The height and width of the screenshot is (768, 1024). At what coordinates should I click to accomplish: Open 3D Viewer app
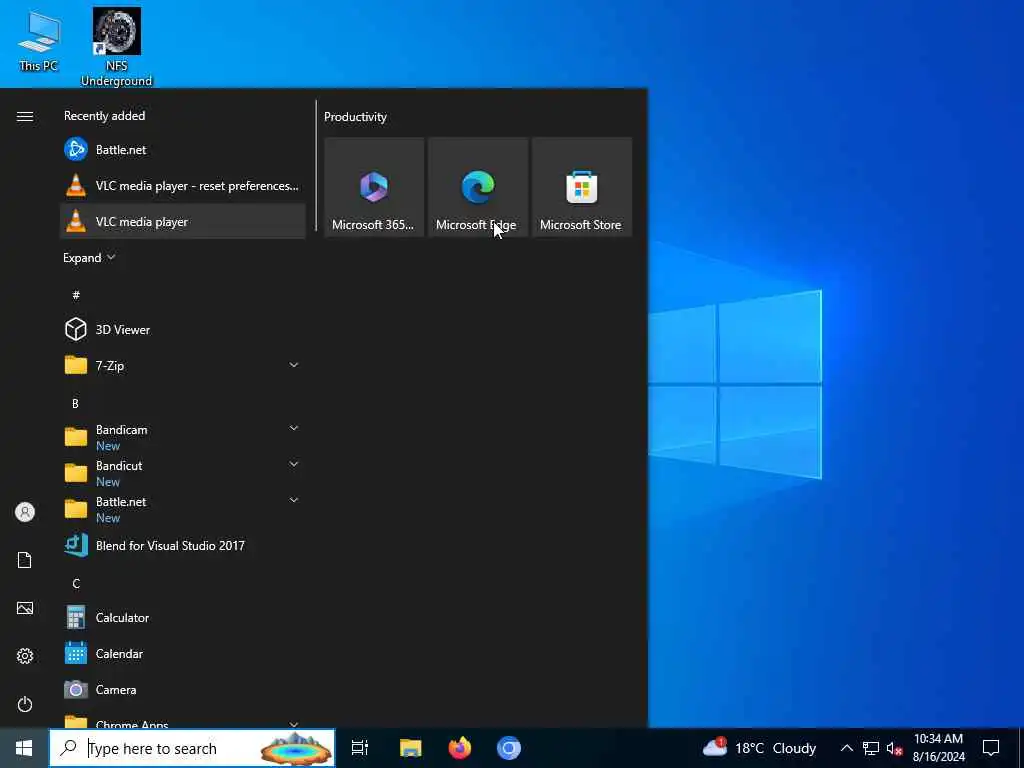(x=182, y=329)
